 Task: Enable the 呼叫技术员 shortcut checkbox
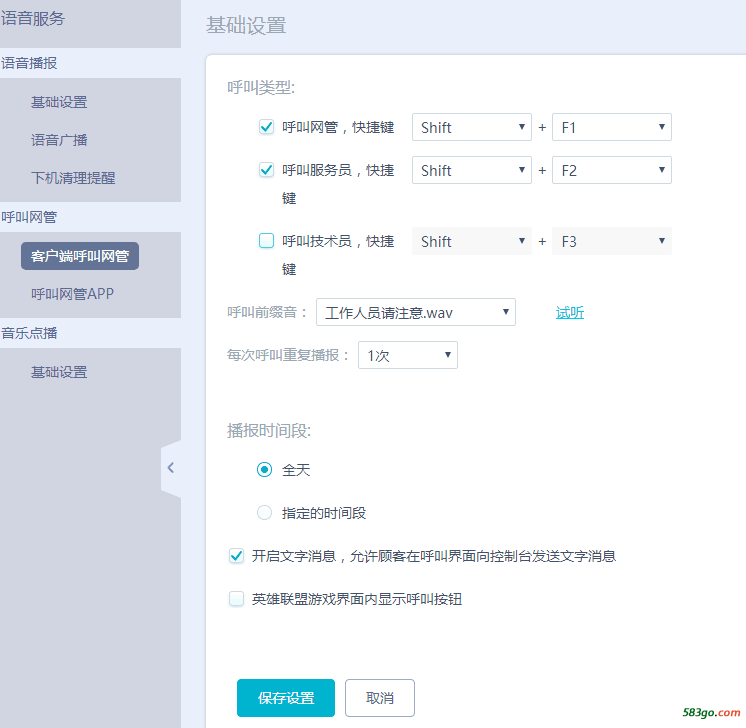266,241
